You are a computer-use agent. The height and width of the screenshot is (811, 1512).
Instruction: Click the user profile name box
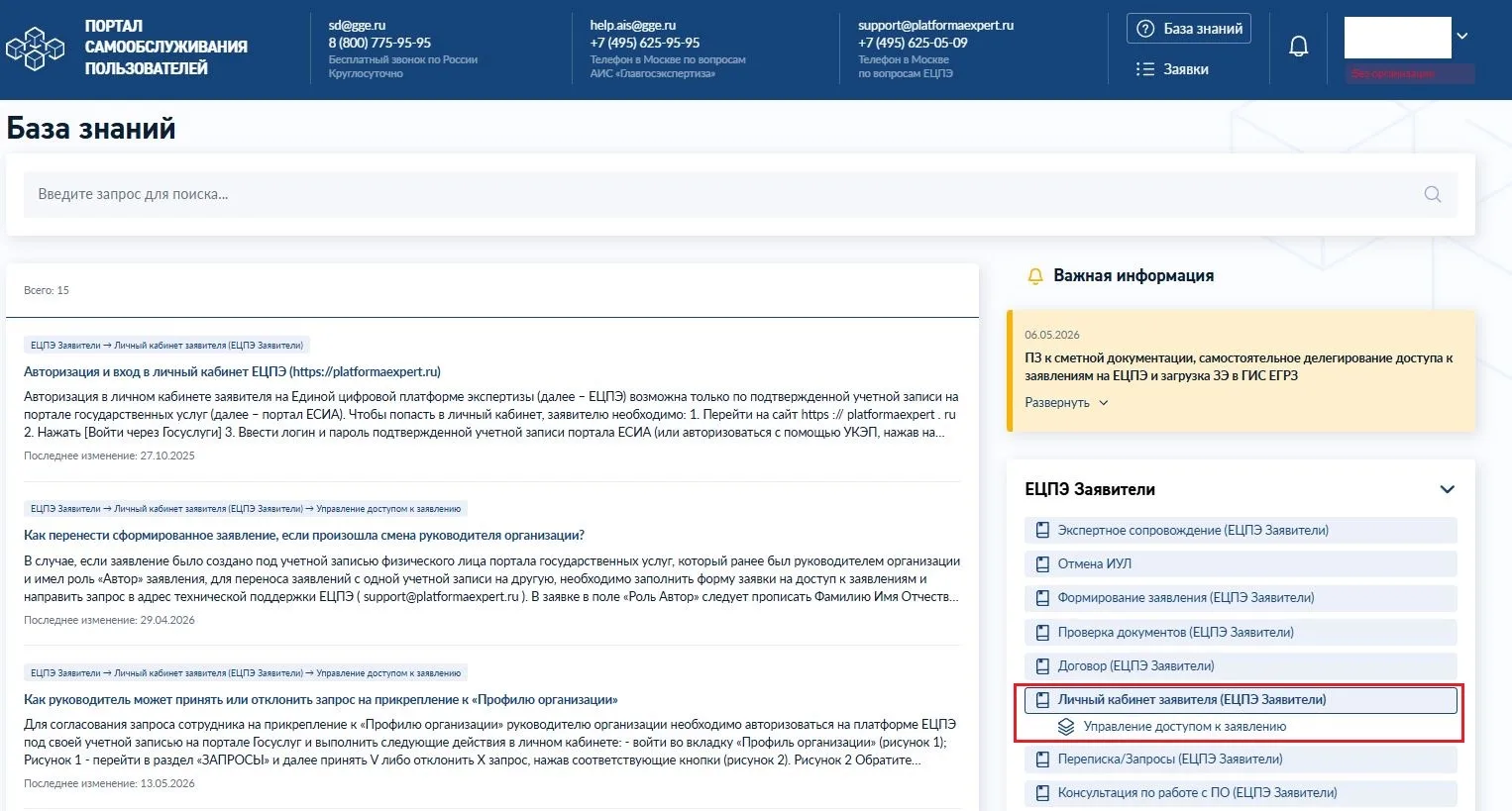point(1398,38)
